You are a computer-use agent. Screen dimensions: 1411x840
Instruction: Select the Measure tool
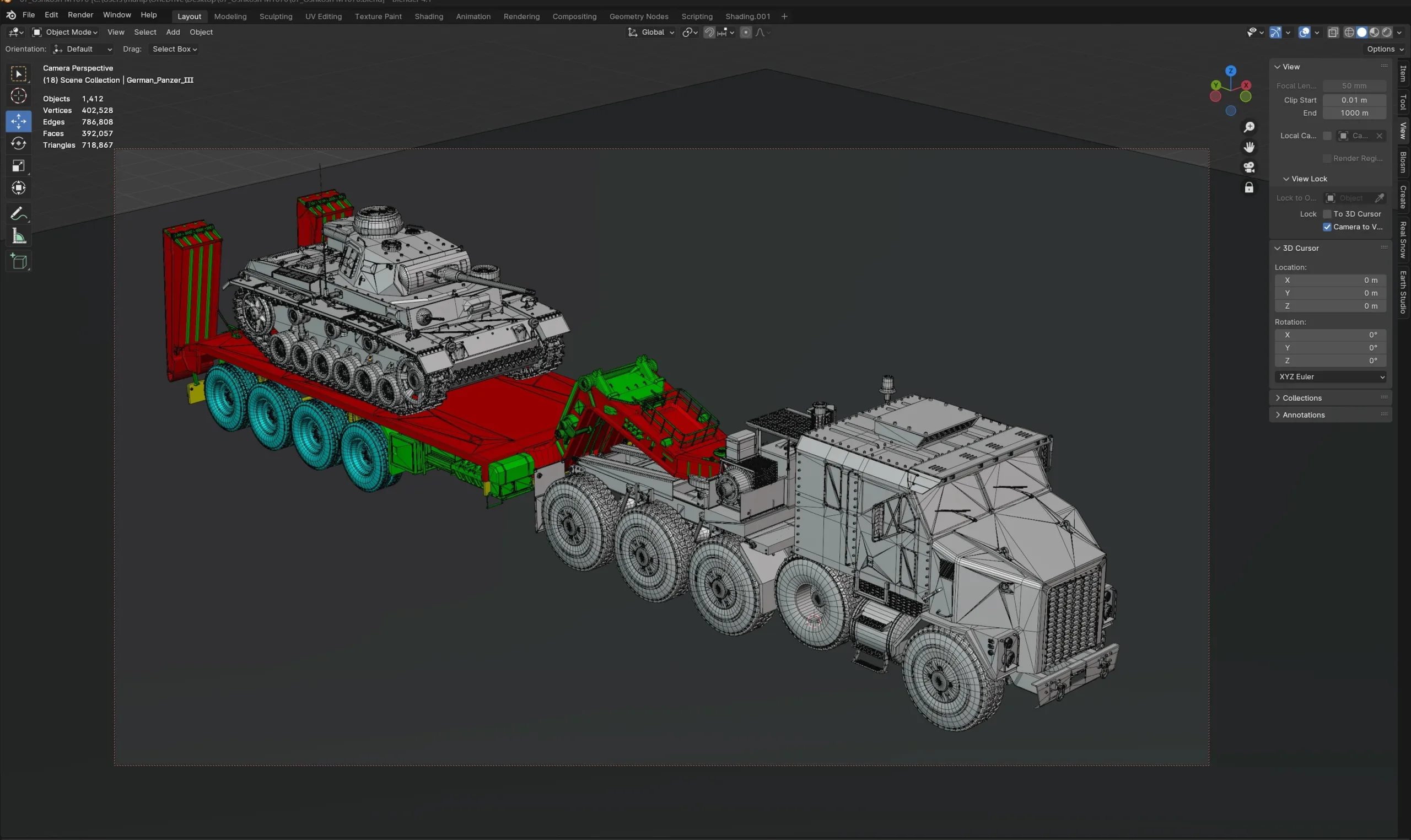point(19,235)
